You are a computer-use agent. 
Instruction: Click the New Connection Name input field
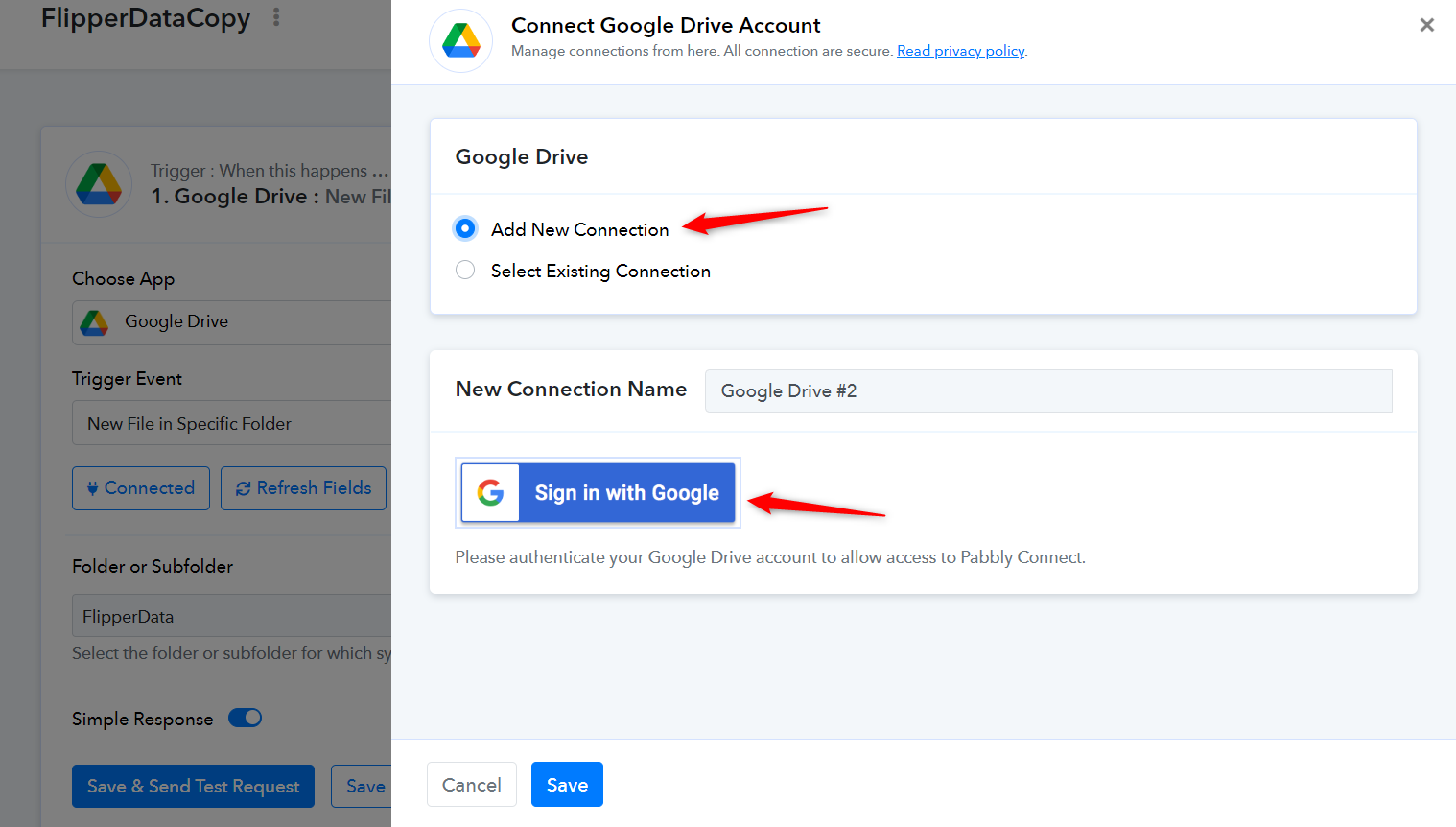1048,390
